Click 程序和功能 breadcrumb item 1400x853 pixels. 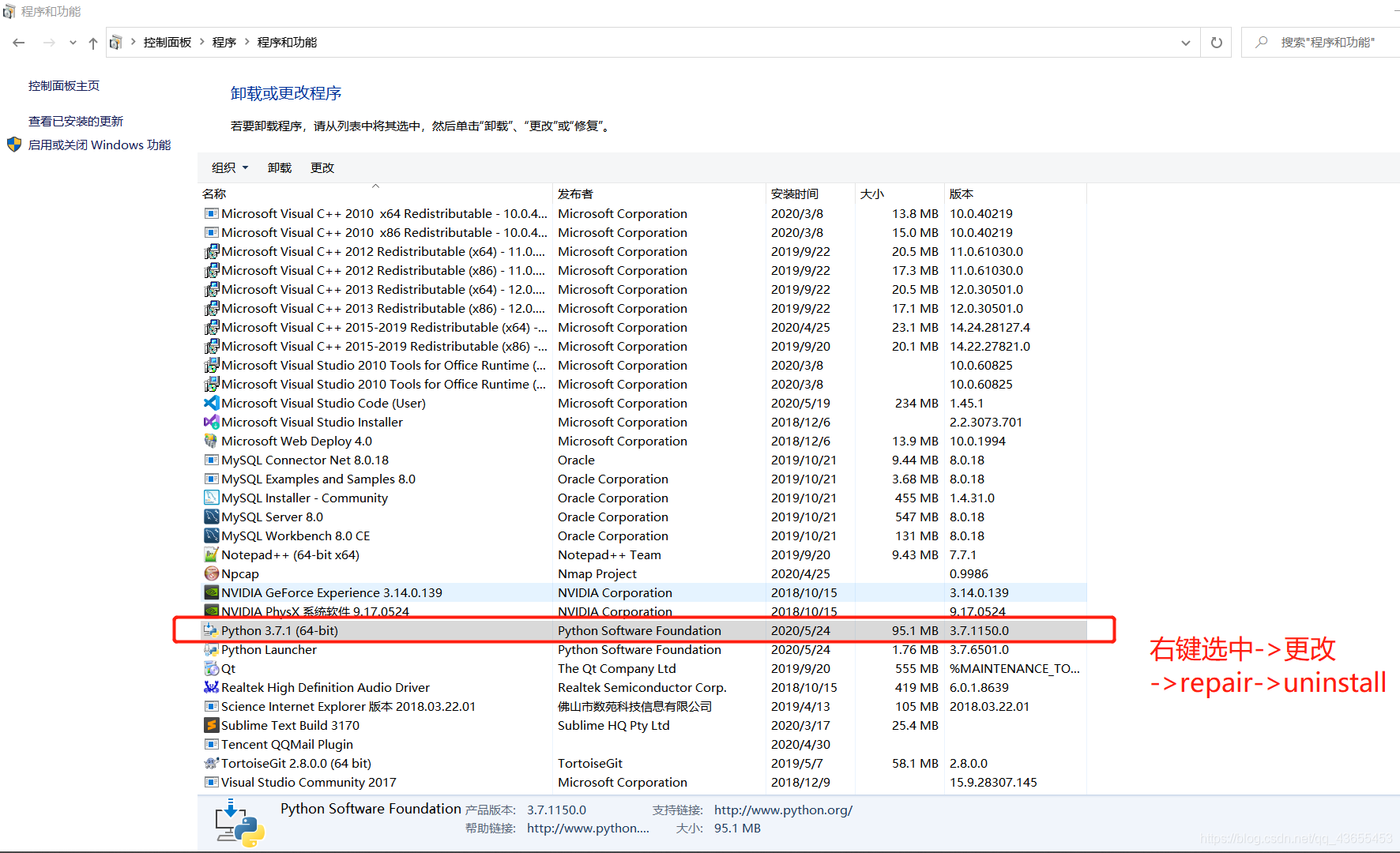(x=287, y=43)
